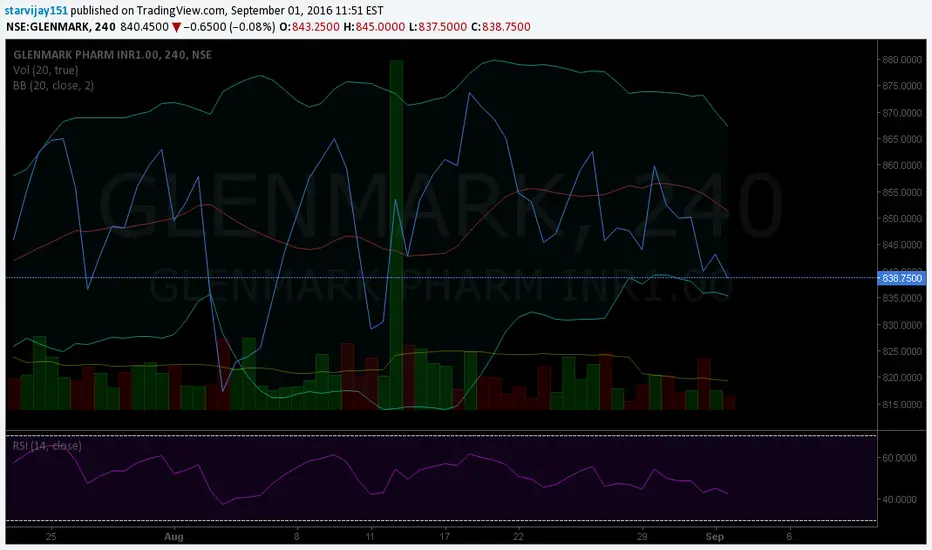Click the Aug date label on time axis
This screenshot has height=550, width=932.
point(174,536)
